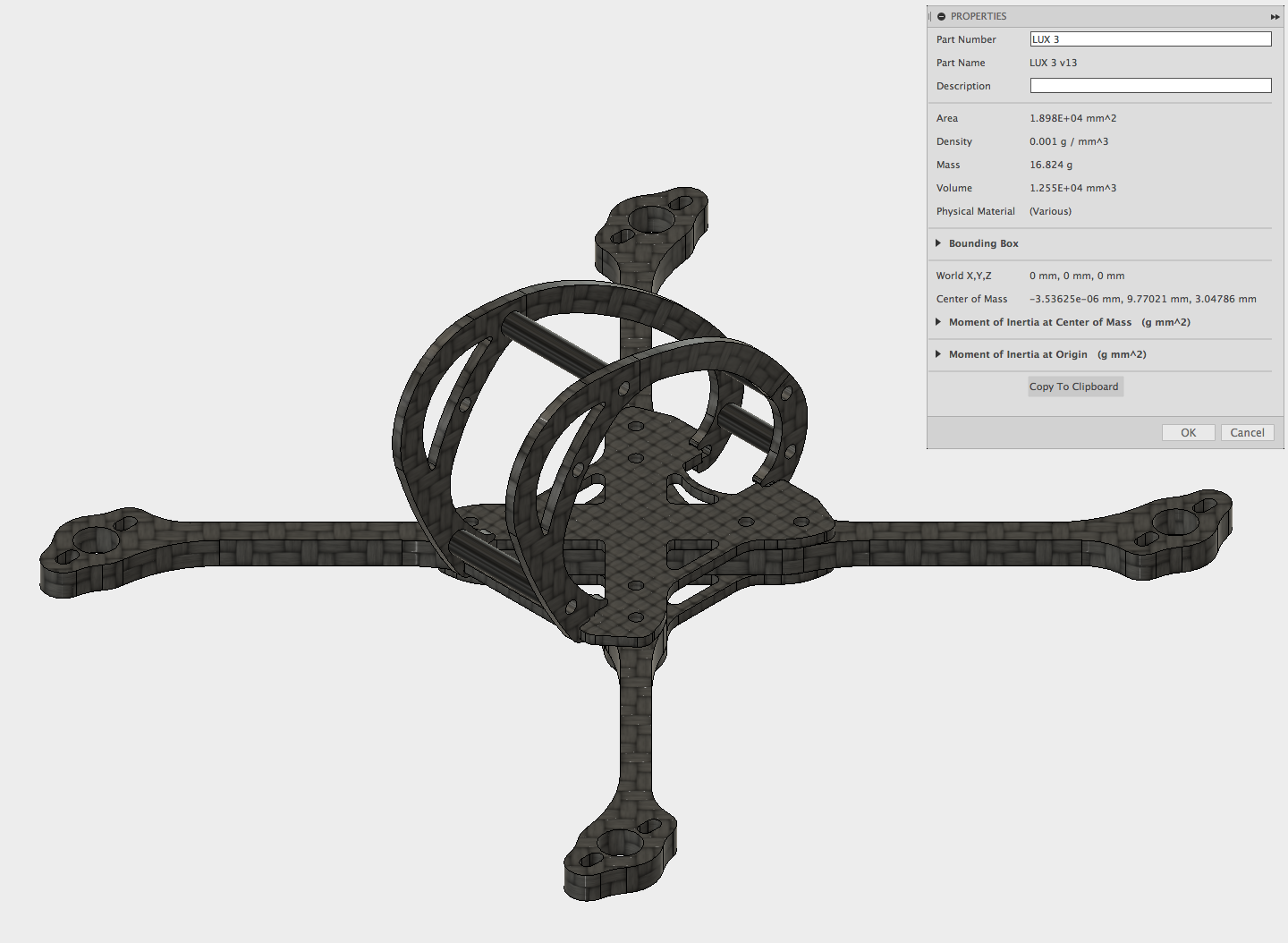
Task: Expand Moment of Inertia at Center of Mass
Action: coord(938,322)
